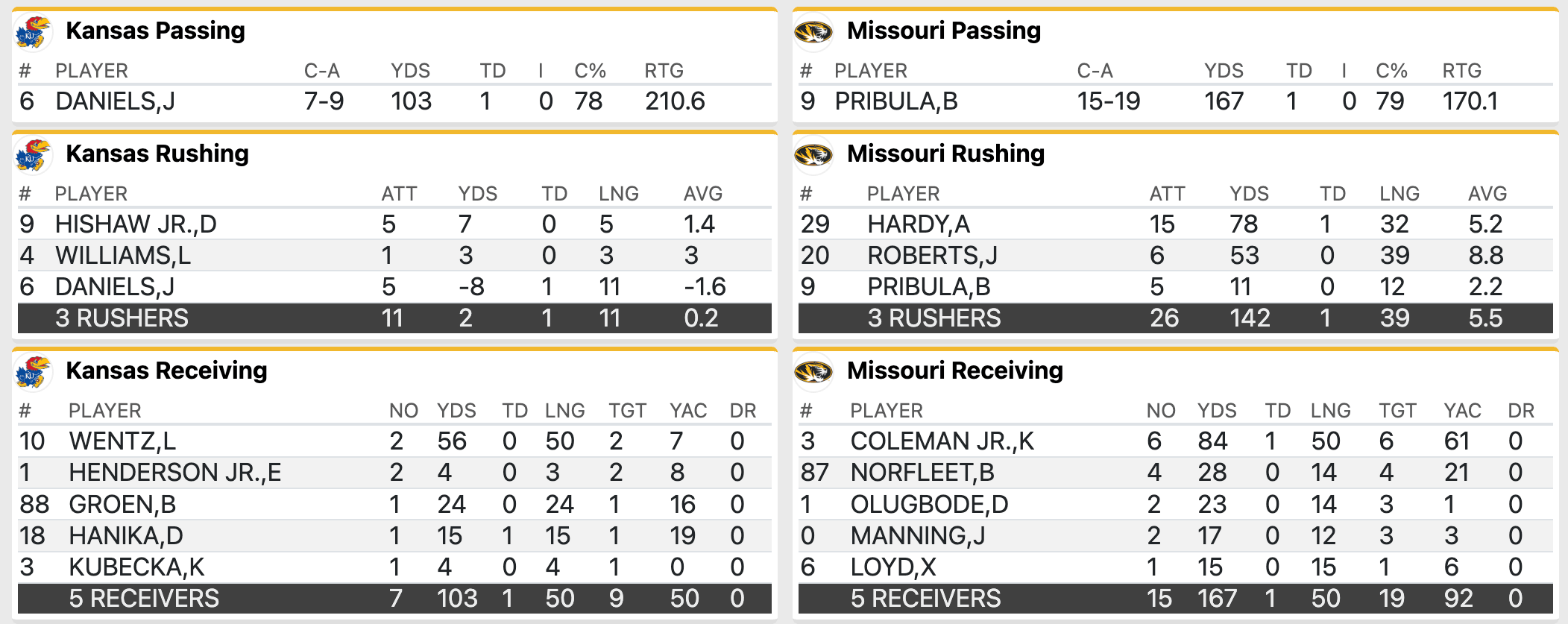Click the Missouri Receiving section title
This screenshot has width=1568, height=624.
click(954, 371)
